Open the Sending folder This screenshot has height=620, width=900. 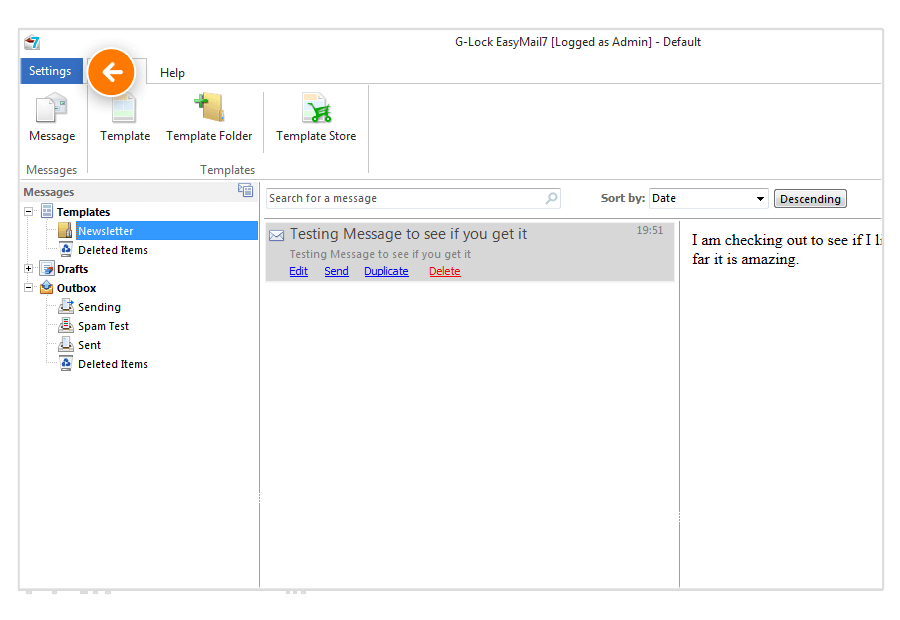pos(99,307)
